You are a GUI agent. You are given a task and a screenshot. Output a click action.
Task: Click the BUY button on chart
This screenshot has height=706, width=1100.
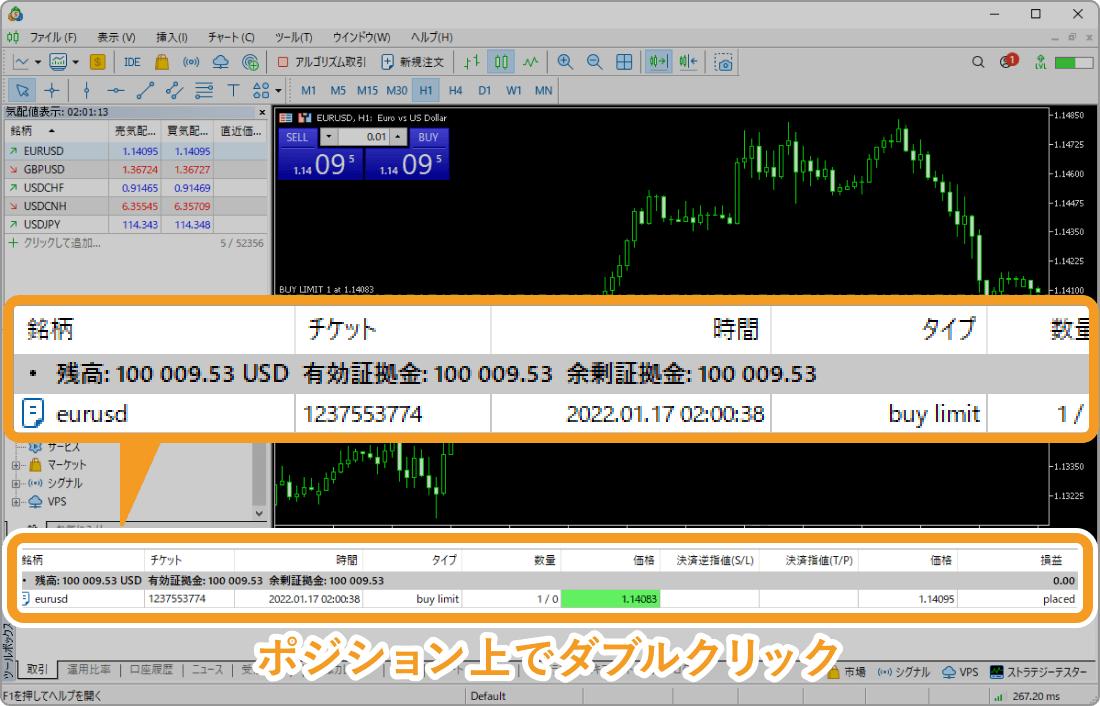tap(428, 137)
